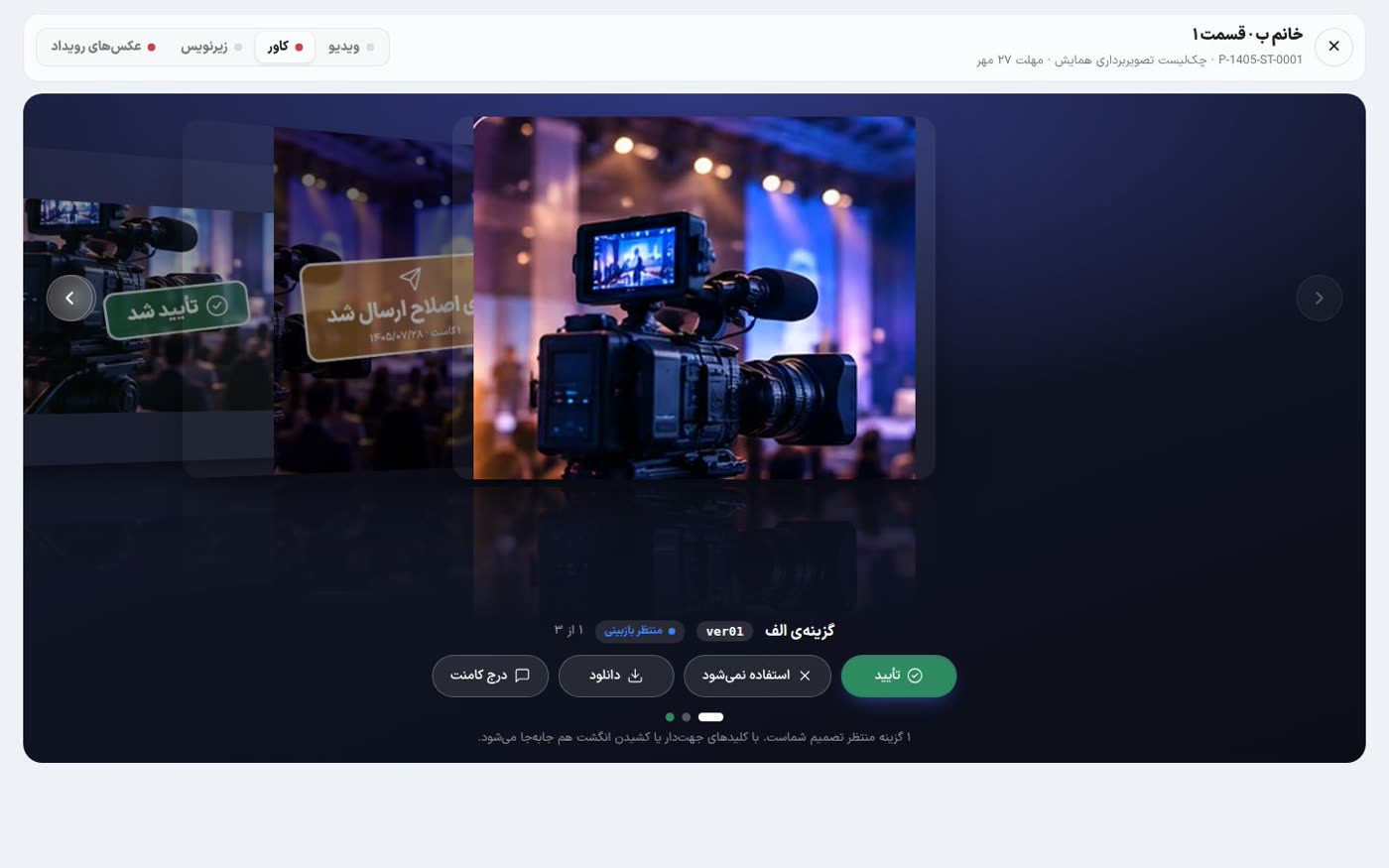Click the active white pagination dot
Image resolution: width=1389 pixels, height=868 pixels.
[x=710, y=717]
